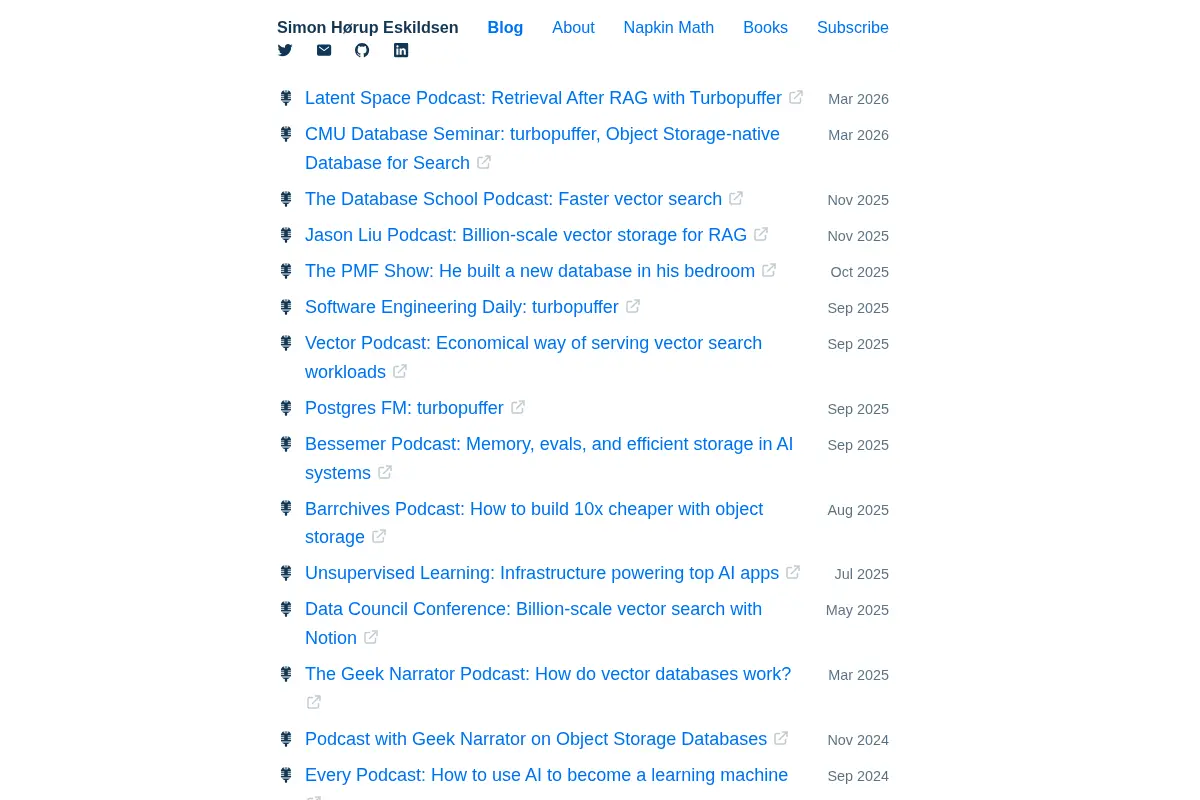This screenshot has width=1200, height=800.
Task: Click microphone icon beside Podcast with Geek Narrator
Action: coord(286,739)
